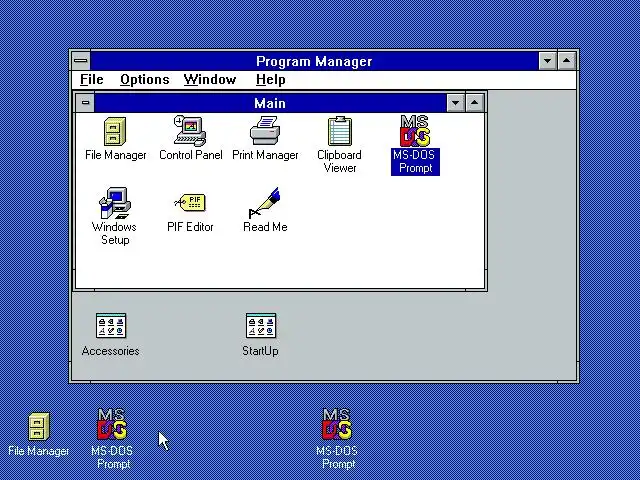This screenshot has width=640, height=480.
Task: Minimize the Program Manager window
Action: (547, 61)
